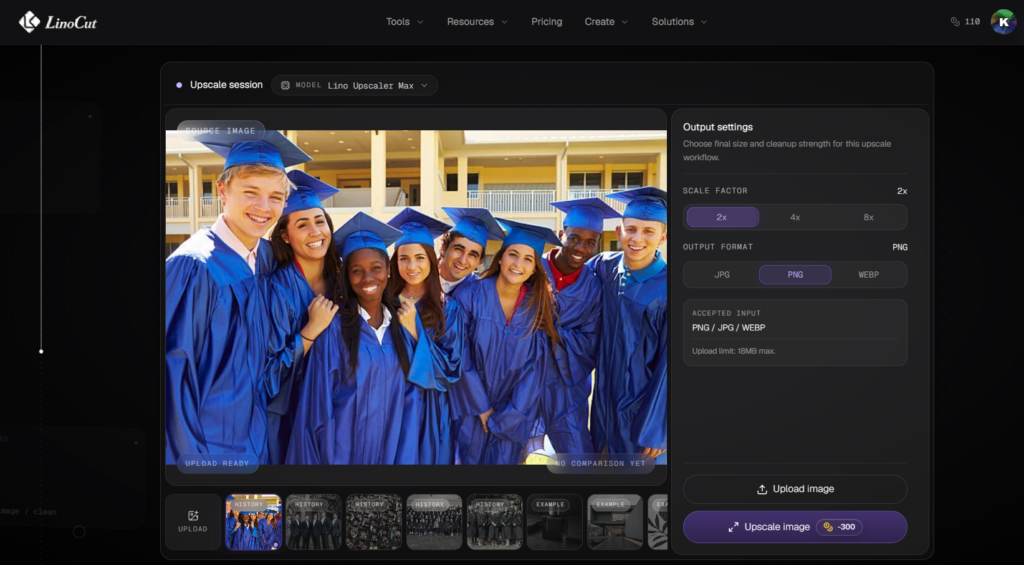Select the first History graduation thumbnail
The image size is (1024, 565).
tap(253, 522)
